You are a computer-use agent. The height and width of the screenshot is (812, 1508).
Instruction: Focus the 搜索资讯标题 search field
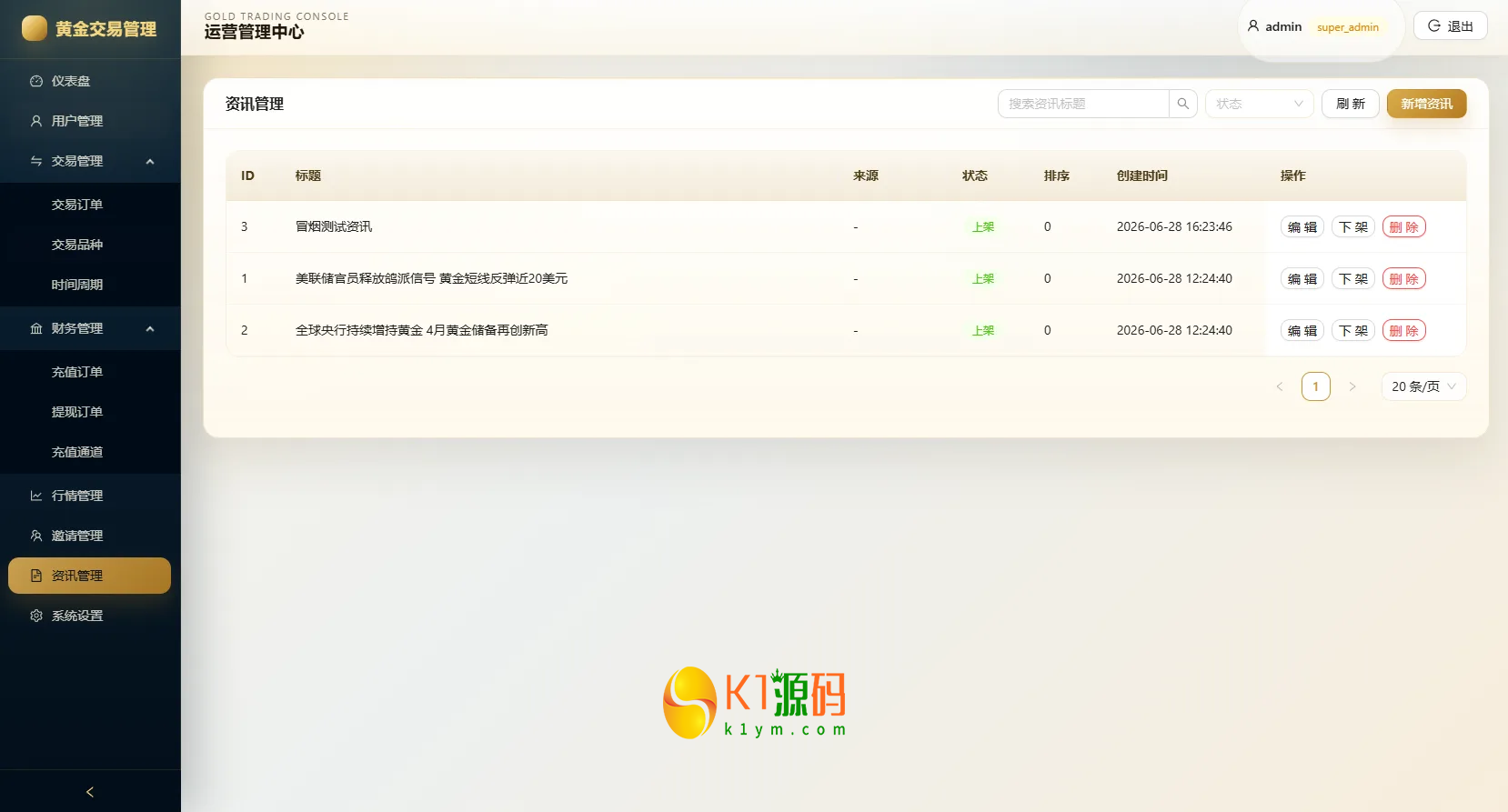click(1083, 104)
